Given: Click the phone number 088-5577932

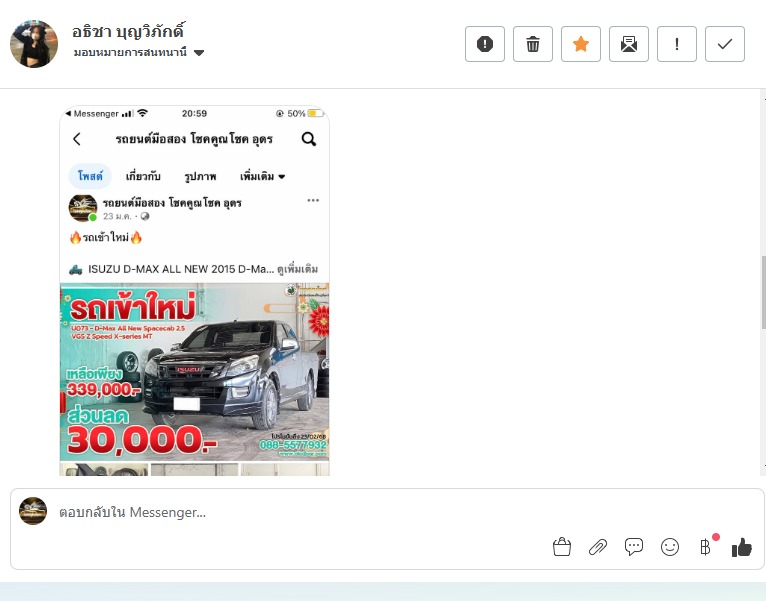Looking at the screenshot, I should 293,445.
